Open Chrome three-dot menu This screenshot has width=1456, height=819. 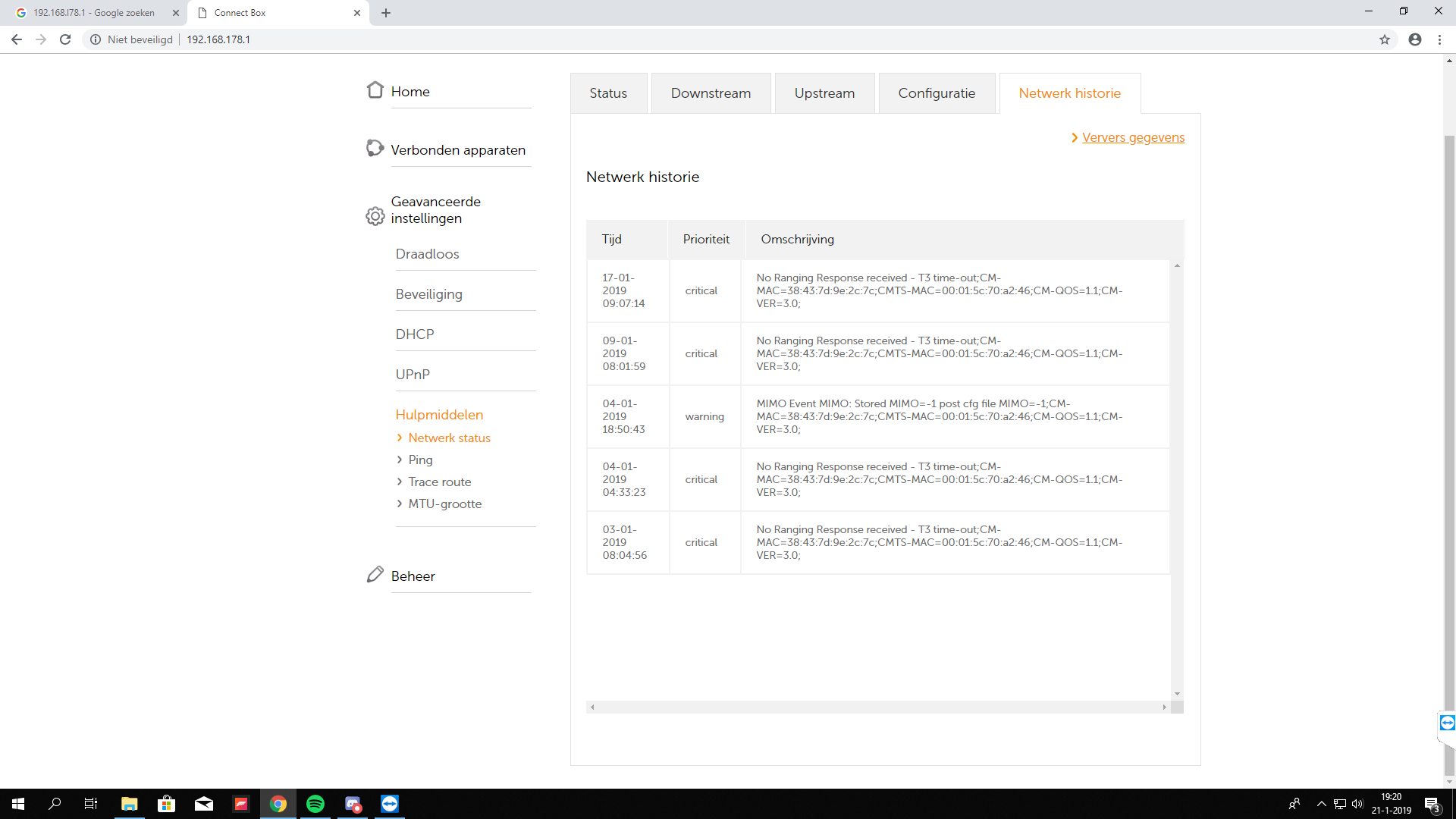coord(1439,39)
